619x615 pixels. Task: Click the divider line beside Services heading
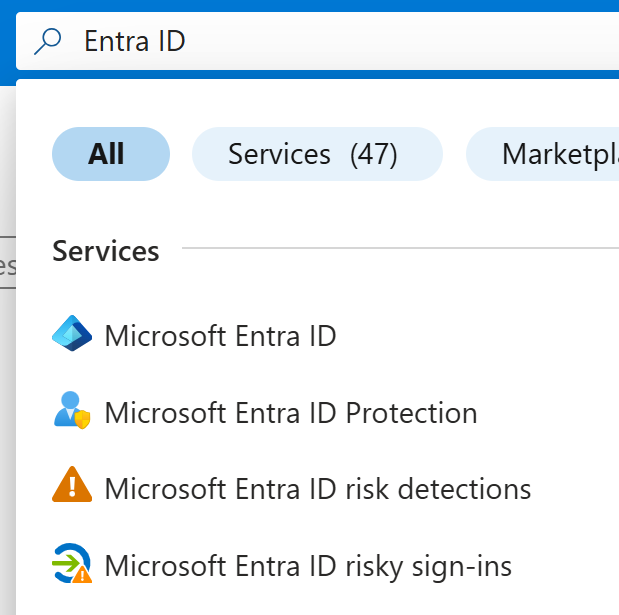[x=400, y=248]
